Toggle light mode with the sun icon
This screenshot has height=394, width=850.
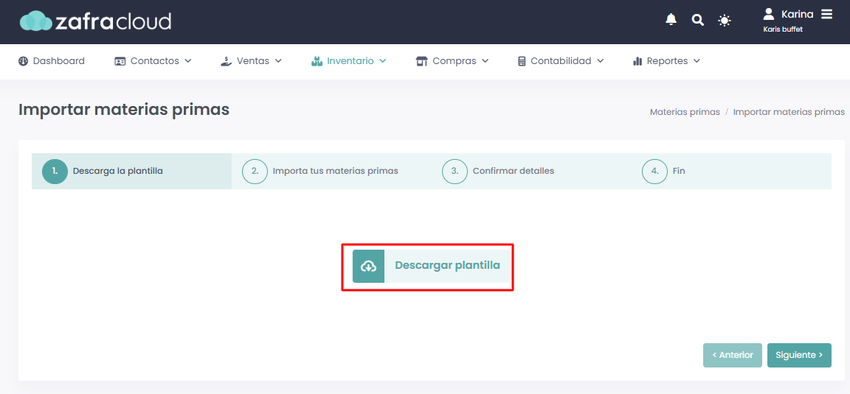pos(724,21)
